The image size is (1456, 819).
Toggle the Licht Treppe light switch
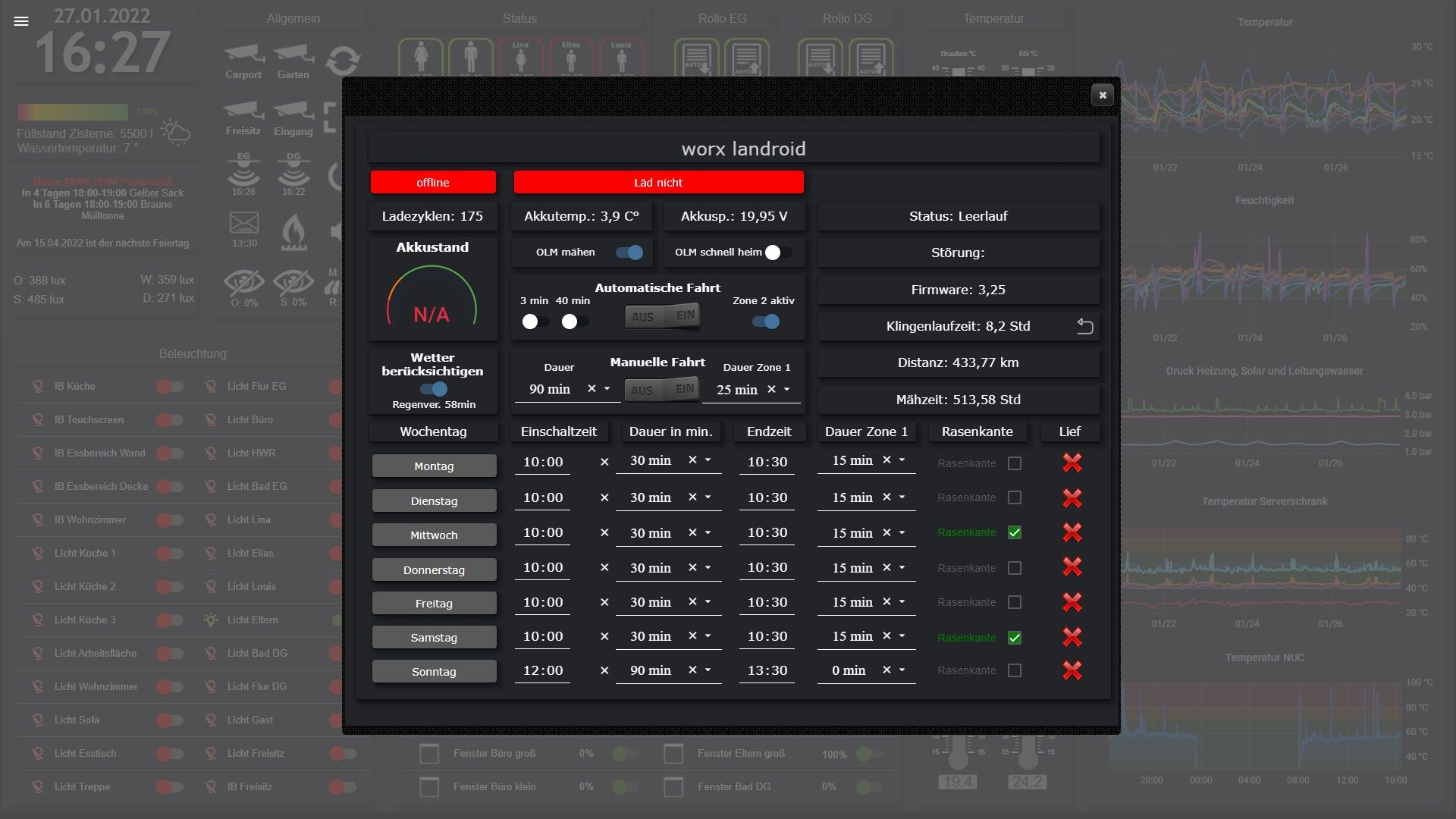pos(170,787)
